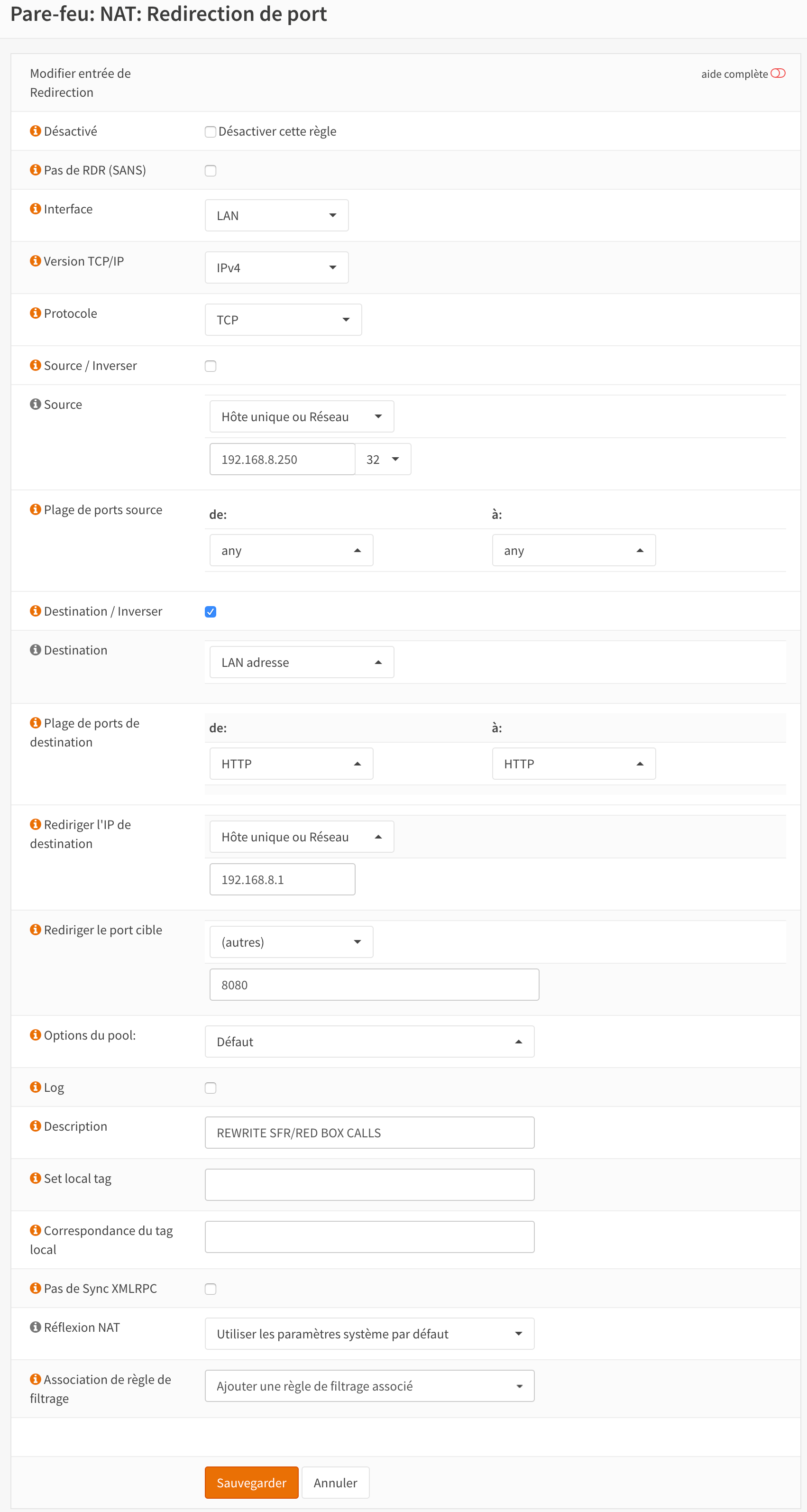The width and height of the screenshot is (807, 1512).
Task: Click info icon beside Options du pool
Action: click(35, 1035)
